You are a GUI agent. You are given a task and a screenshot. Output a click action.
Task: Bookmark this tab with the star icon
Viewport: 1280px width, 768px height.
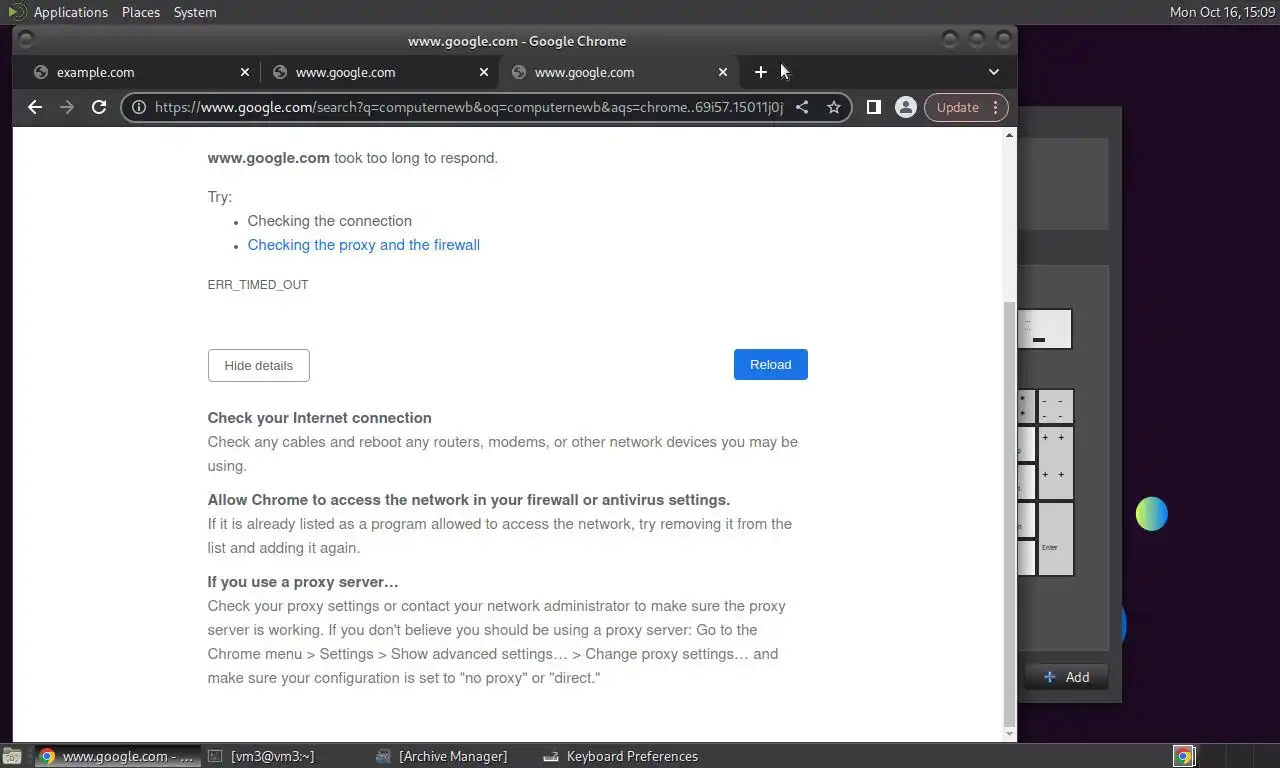pyautogui.click(x=834, y=107)
